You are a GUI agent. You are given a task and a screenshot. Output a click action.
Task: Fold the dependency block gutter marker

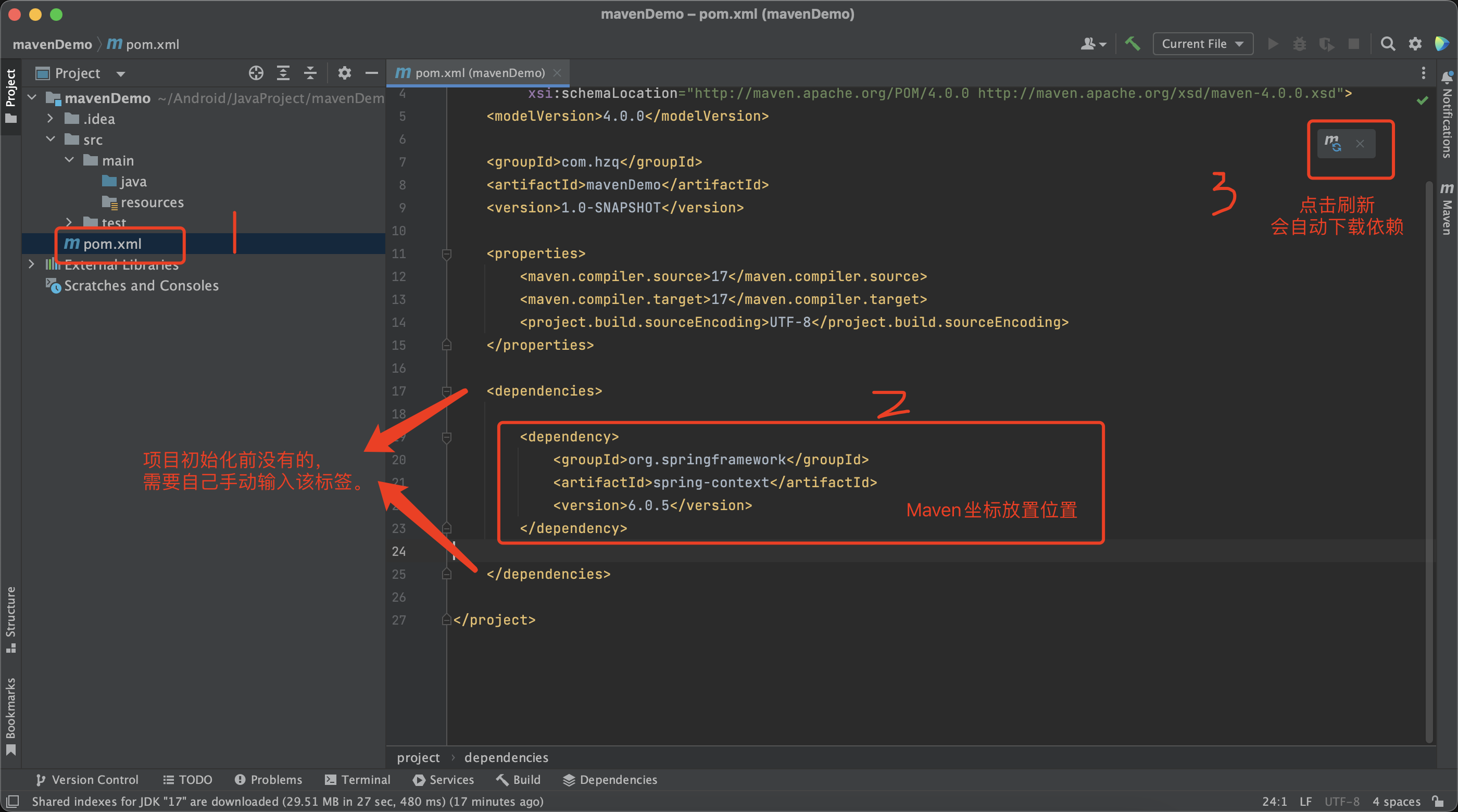(x=447, y=437)
